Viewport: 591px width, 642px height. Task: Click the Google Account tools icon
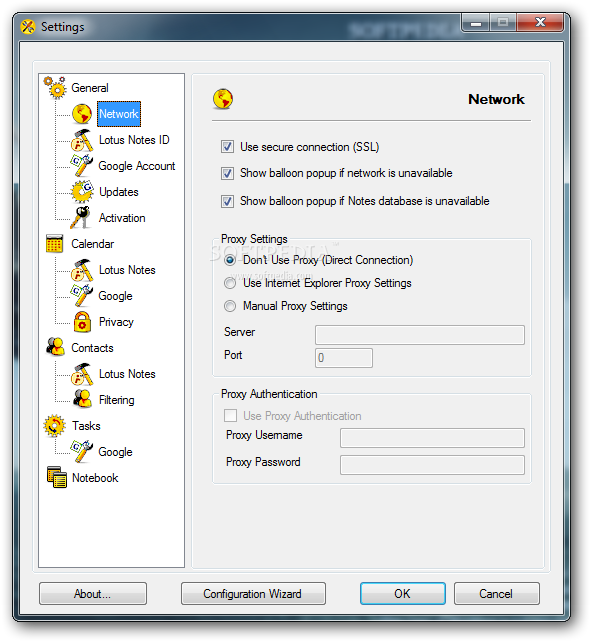pos(81,165)
